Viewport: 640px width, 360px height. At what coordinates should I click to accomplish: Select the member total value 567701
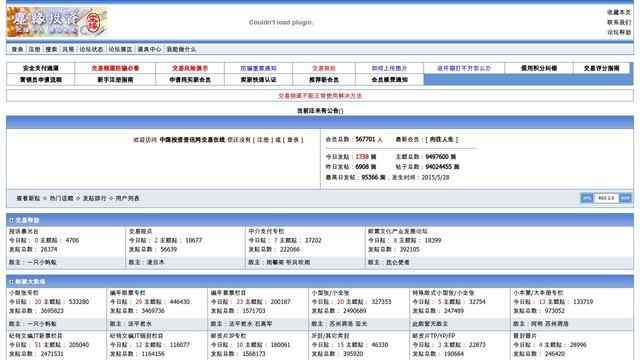tap(365, 140)
